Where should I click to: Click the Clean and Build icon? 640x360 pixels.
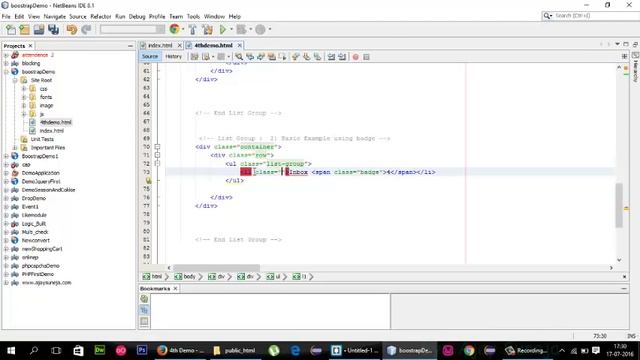pos(207,29)
